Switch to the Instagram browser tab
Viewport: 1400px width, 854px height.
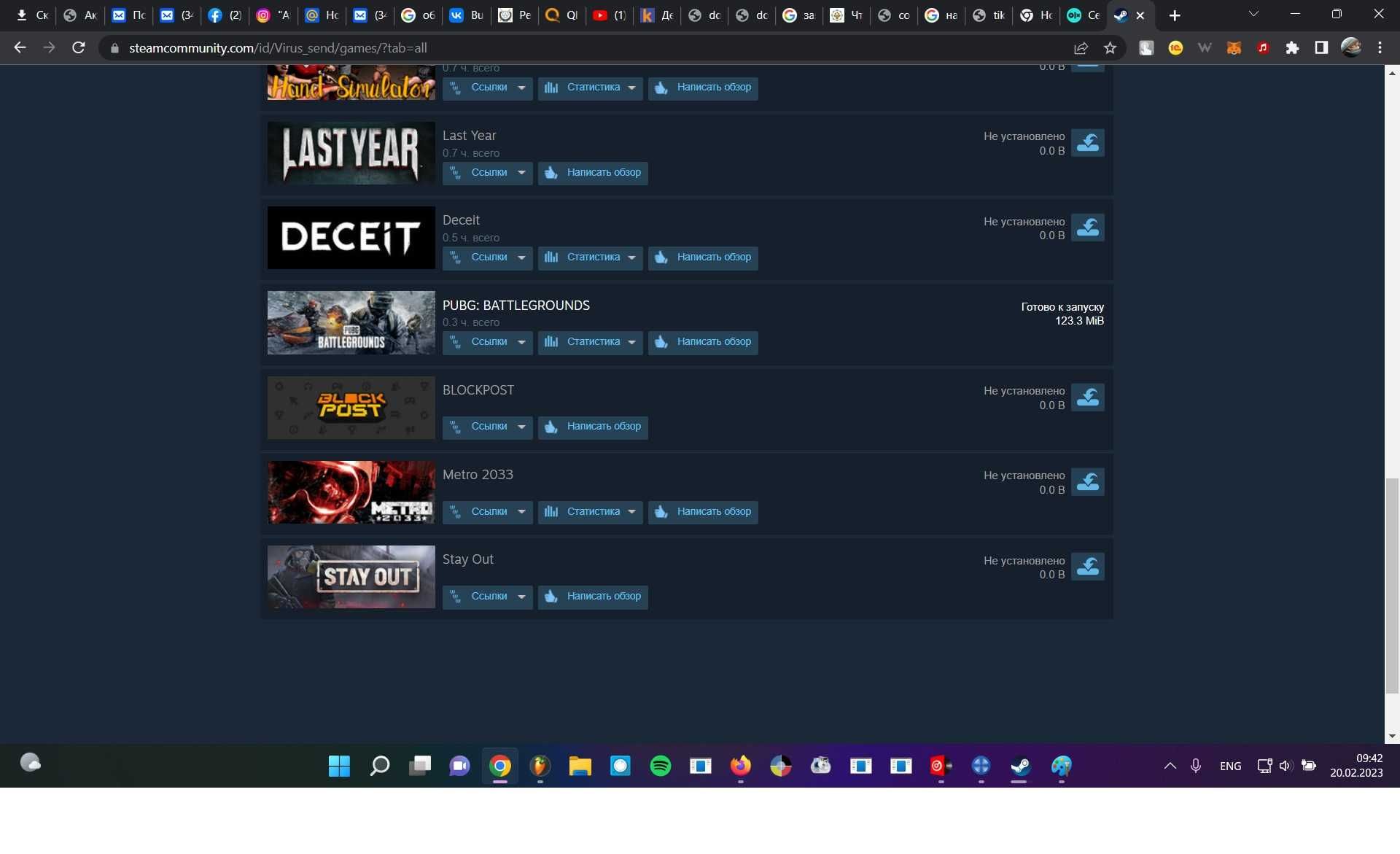coord(273,15)
